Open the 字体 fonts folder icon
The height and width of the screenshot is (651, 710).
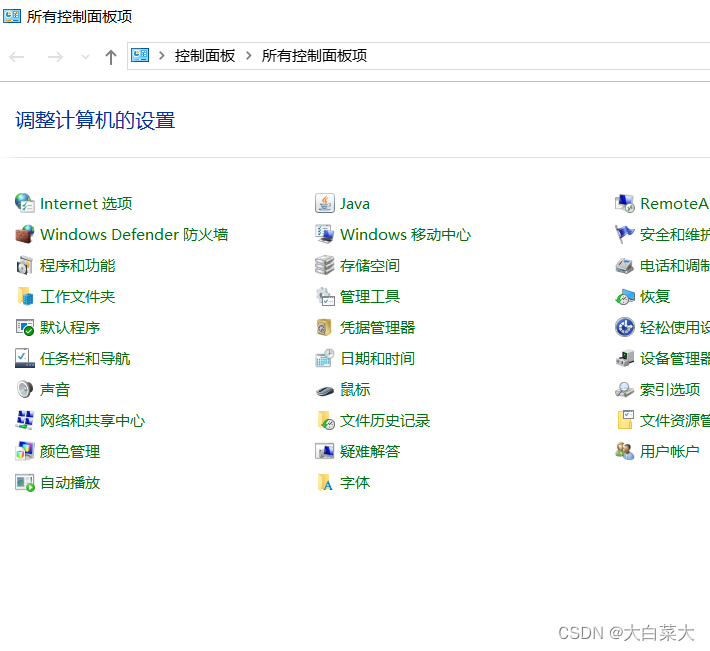[325, 483]
